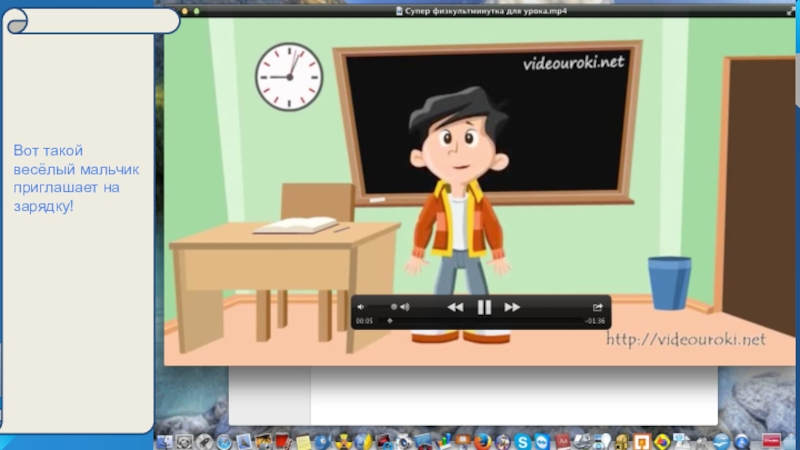Click the low-volume speaker icon
The image size is (800, 450).
pyautogui.click(x=361, y=307)
